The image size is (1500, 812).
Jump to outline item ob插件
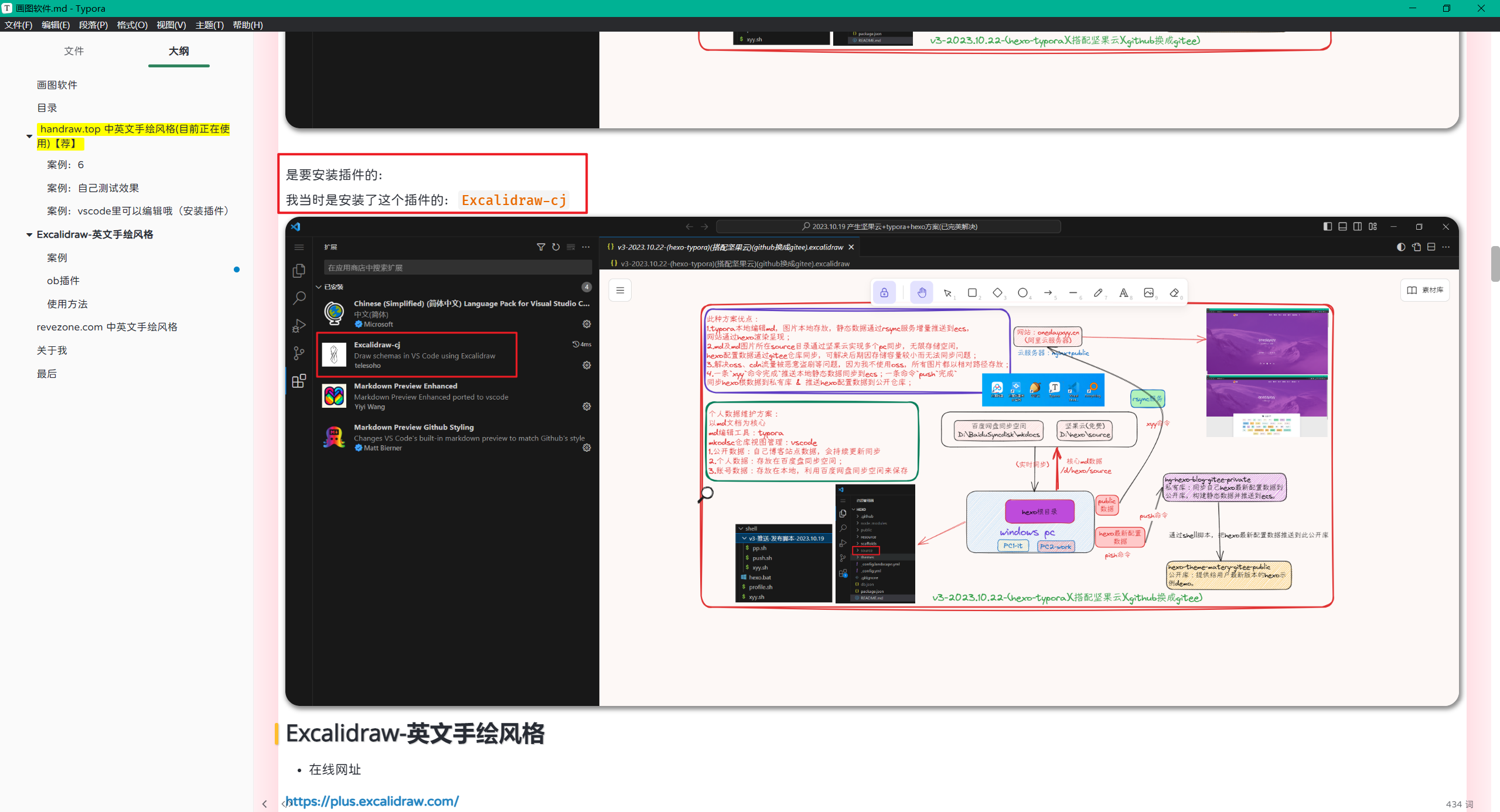click(x=63, y=281)
